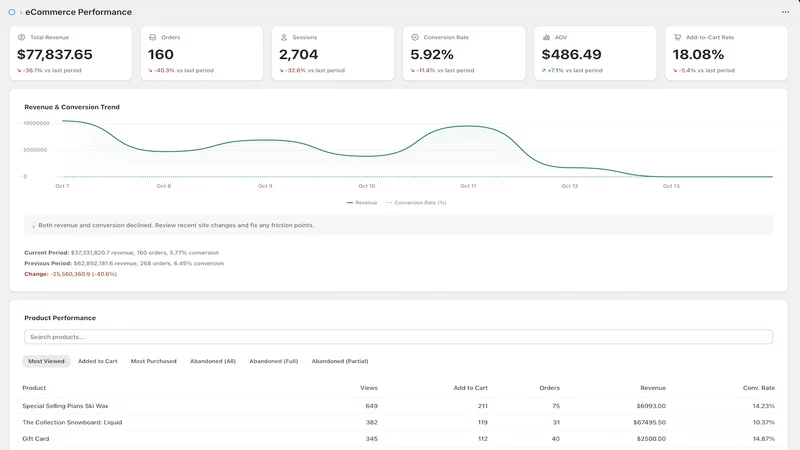The image size is (800, 450).
Task: Click the $6993.00 revenue cell
Action: coord(651,406)
